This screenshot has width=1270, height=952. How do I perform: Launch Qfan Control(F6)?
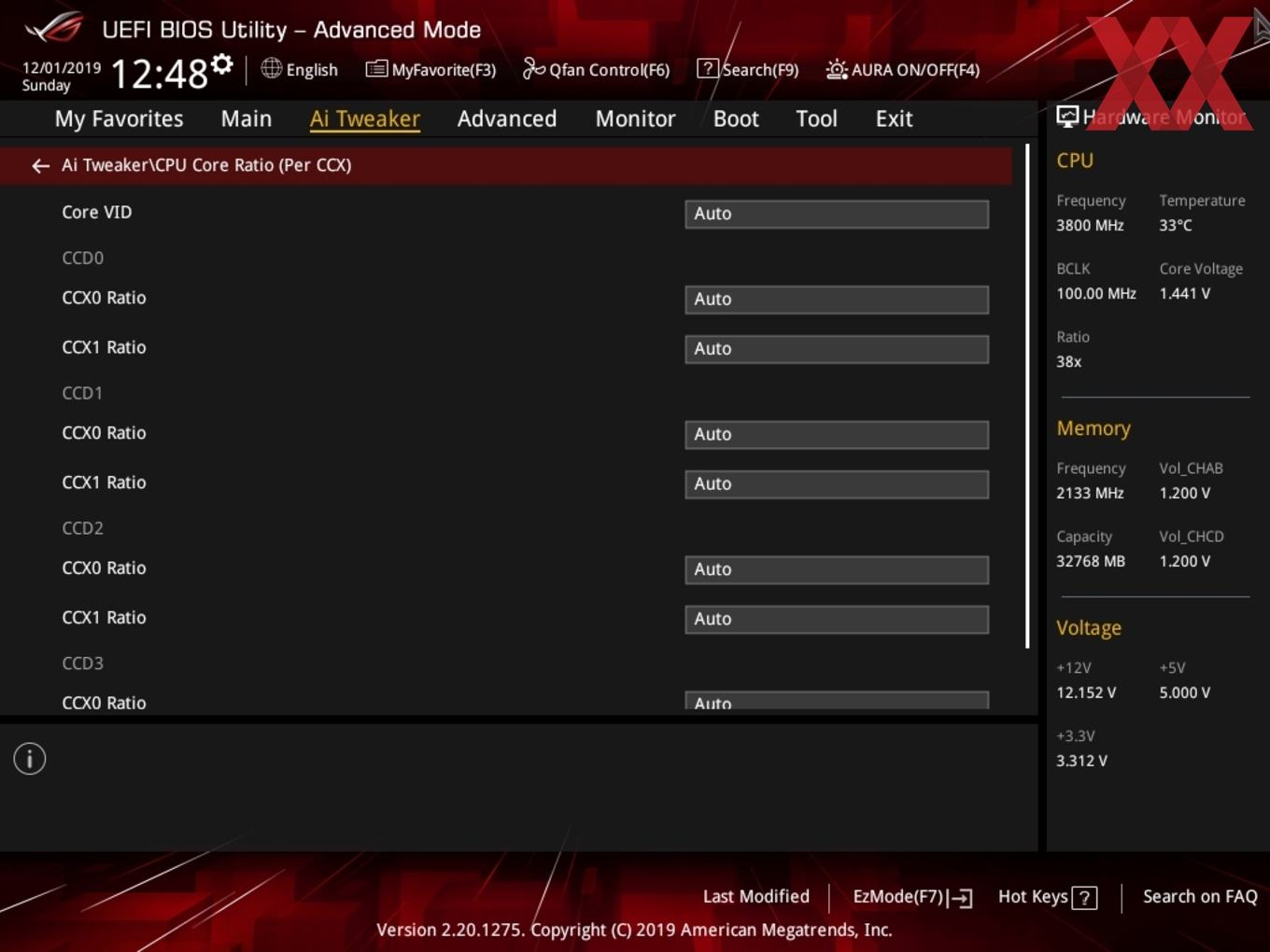[x=597, y=70]
